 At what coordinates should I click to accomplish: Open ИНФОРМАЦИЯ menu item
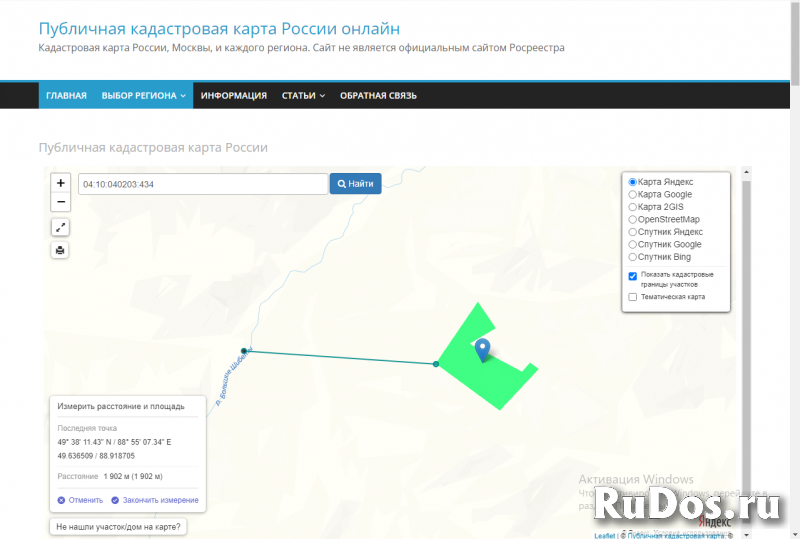tap(234, 95)
